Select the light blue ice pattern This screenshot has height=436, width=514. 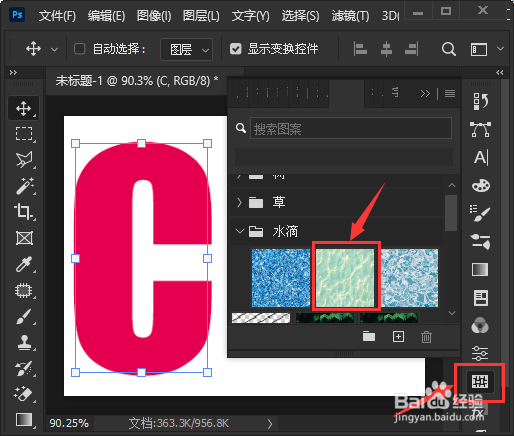pos(409,278)
